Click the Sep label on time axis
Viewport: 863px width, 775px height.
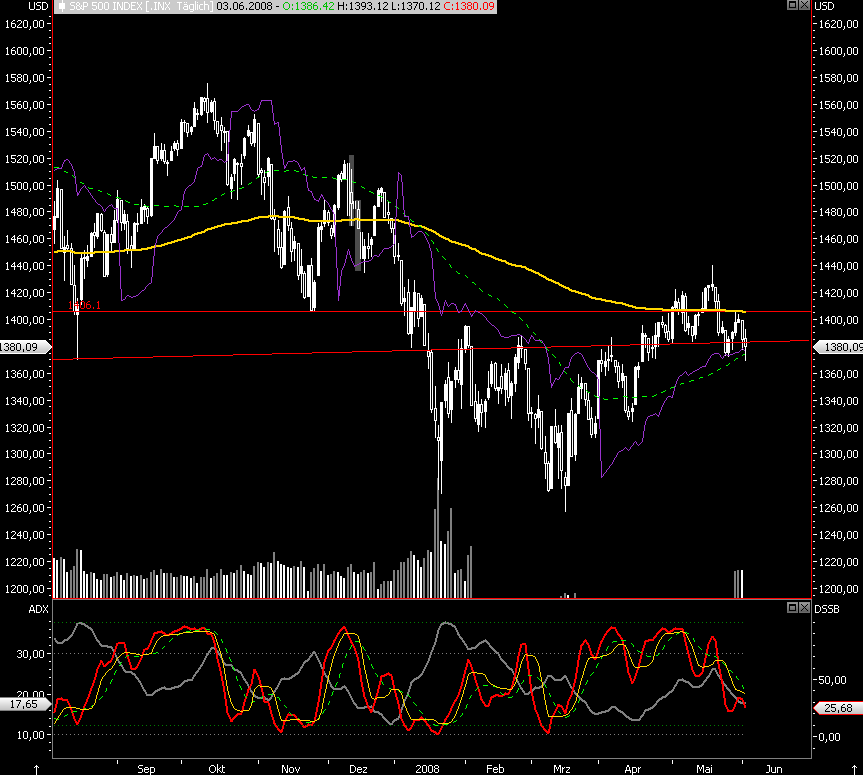tap(146, 769)
